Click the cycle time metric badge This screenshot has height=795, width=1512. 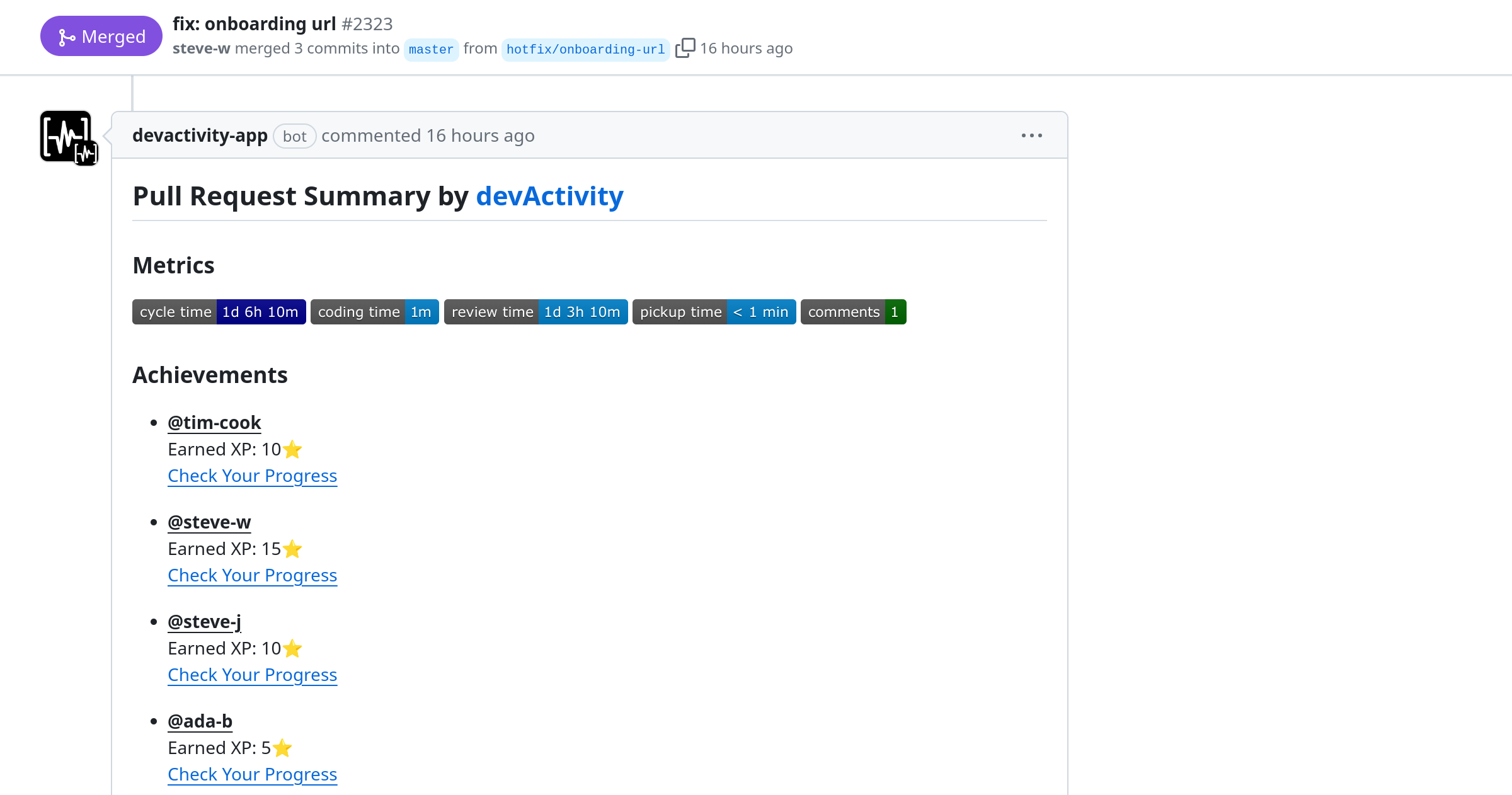coord(219,311)
